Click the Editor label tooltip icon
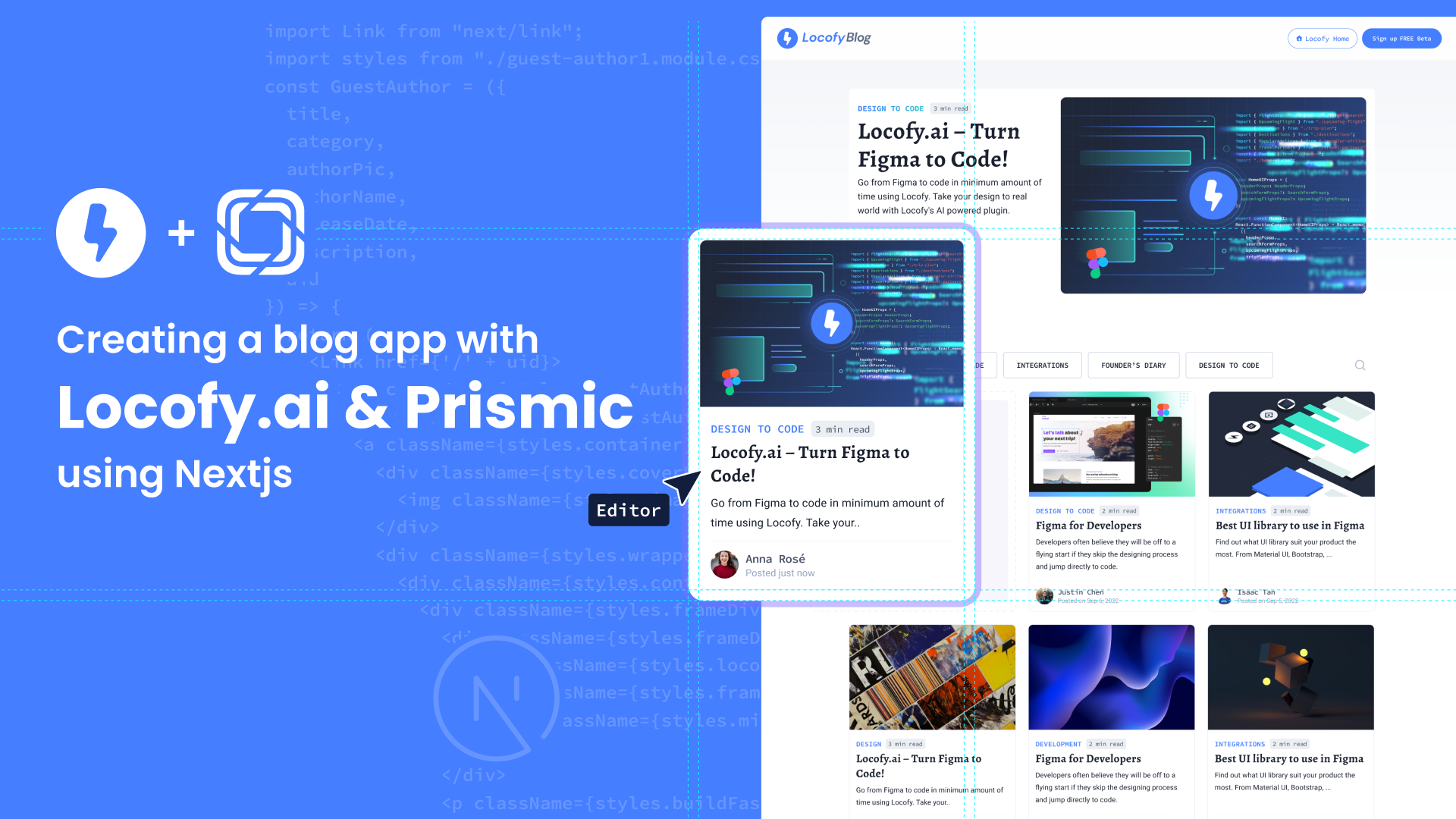Screen dimensions: 1456x819 pyautogui.click(x=629, y=510)
